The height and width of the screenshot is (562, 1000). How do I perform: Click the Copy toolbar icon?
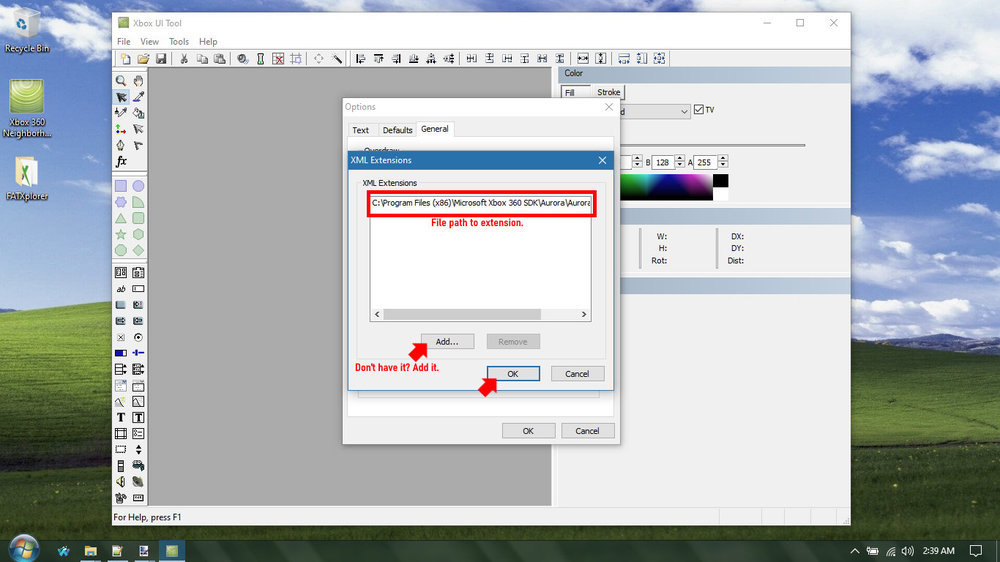tap(202, 59)
